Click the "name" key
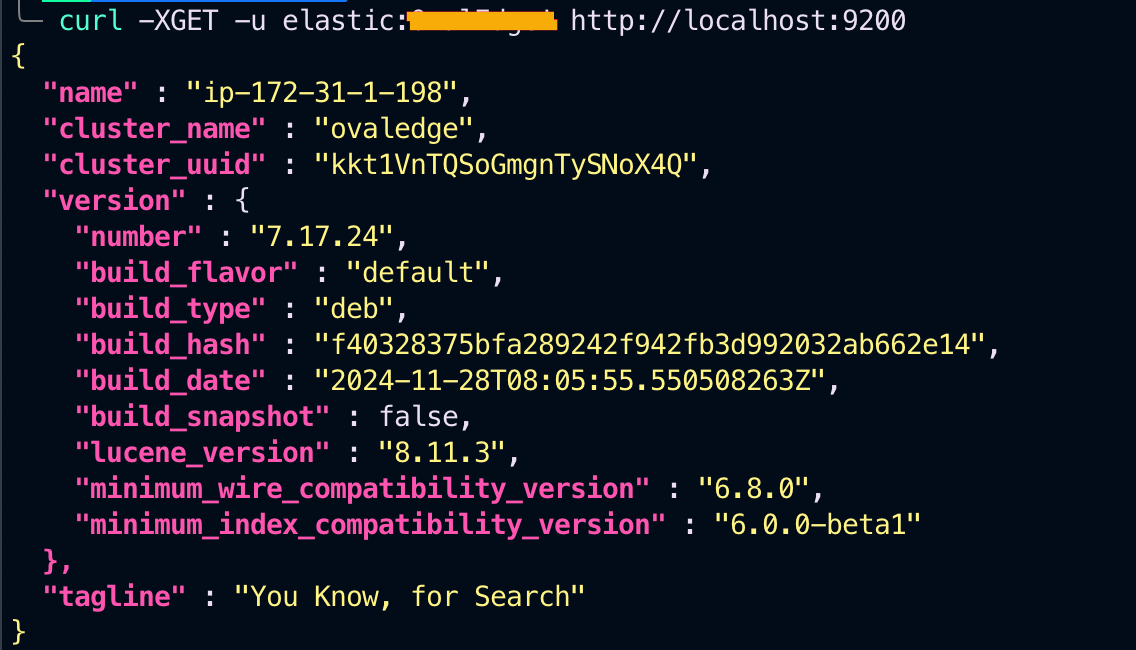 (x=89, y=93)
